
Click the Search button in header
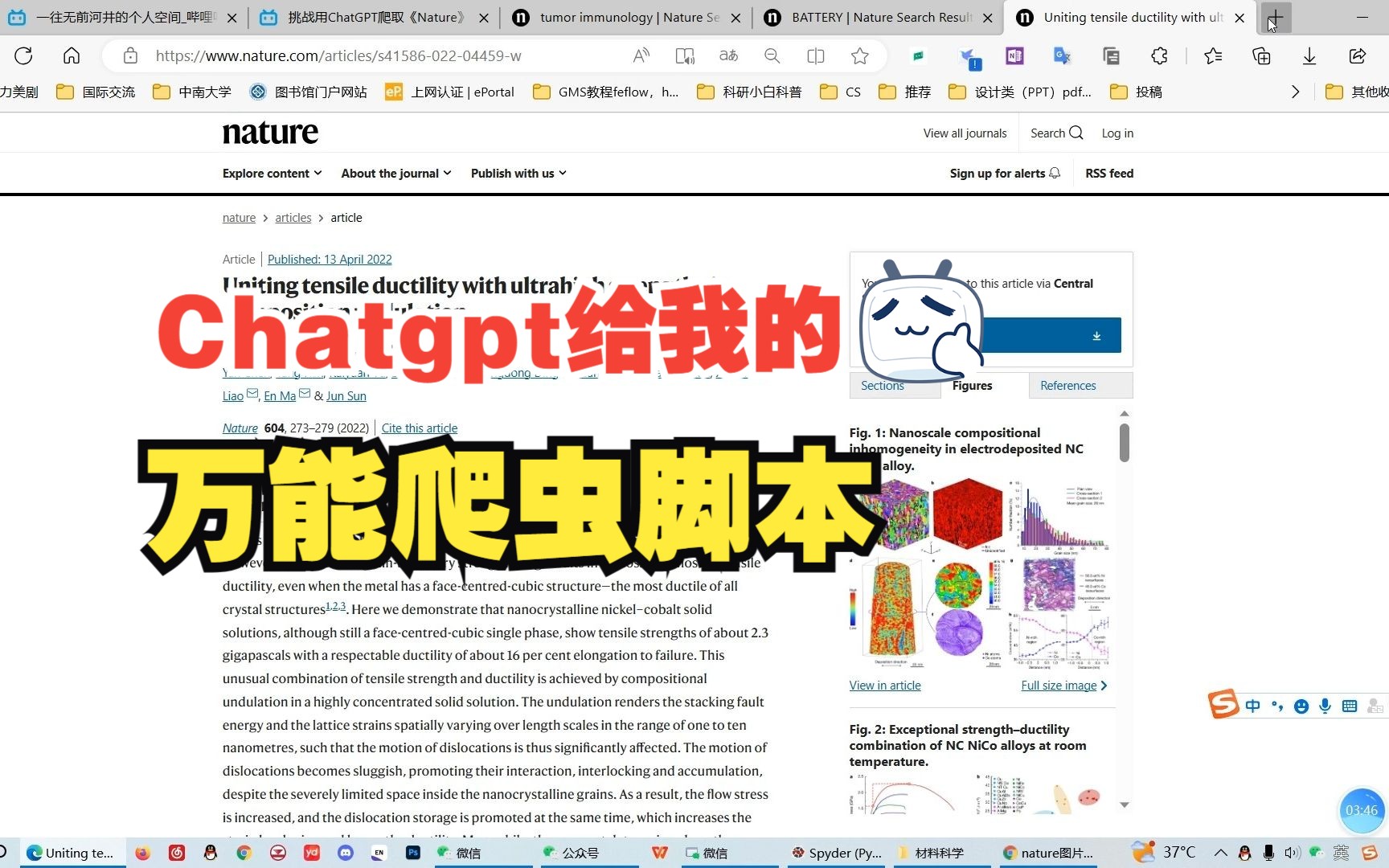(x=1056, y=133)
